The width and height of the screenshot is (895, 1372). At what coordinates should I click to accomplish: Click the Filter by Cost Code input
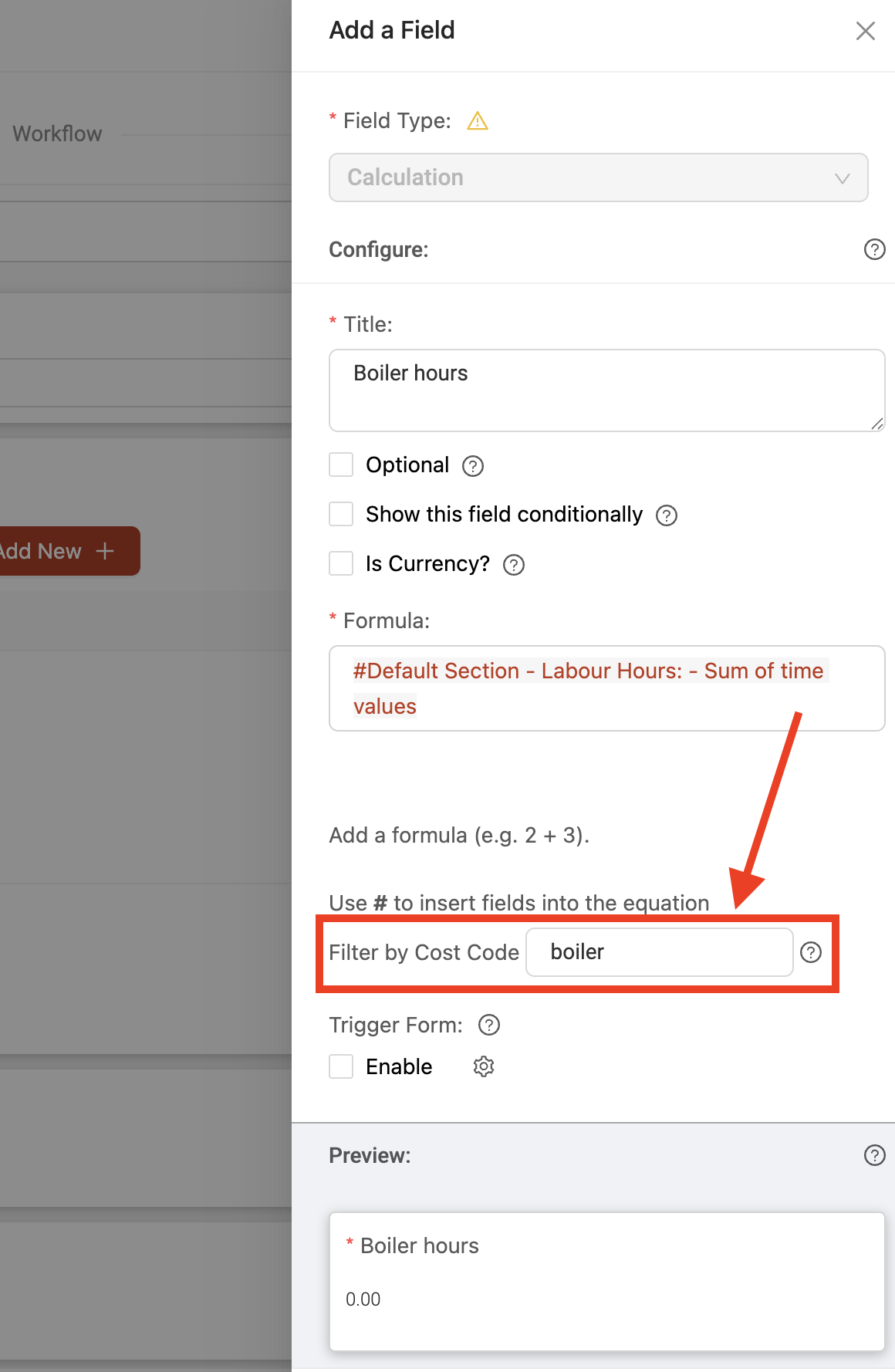659,952
